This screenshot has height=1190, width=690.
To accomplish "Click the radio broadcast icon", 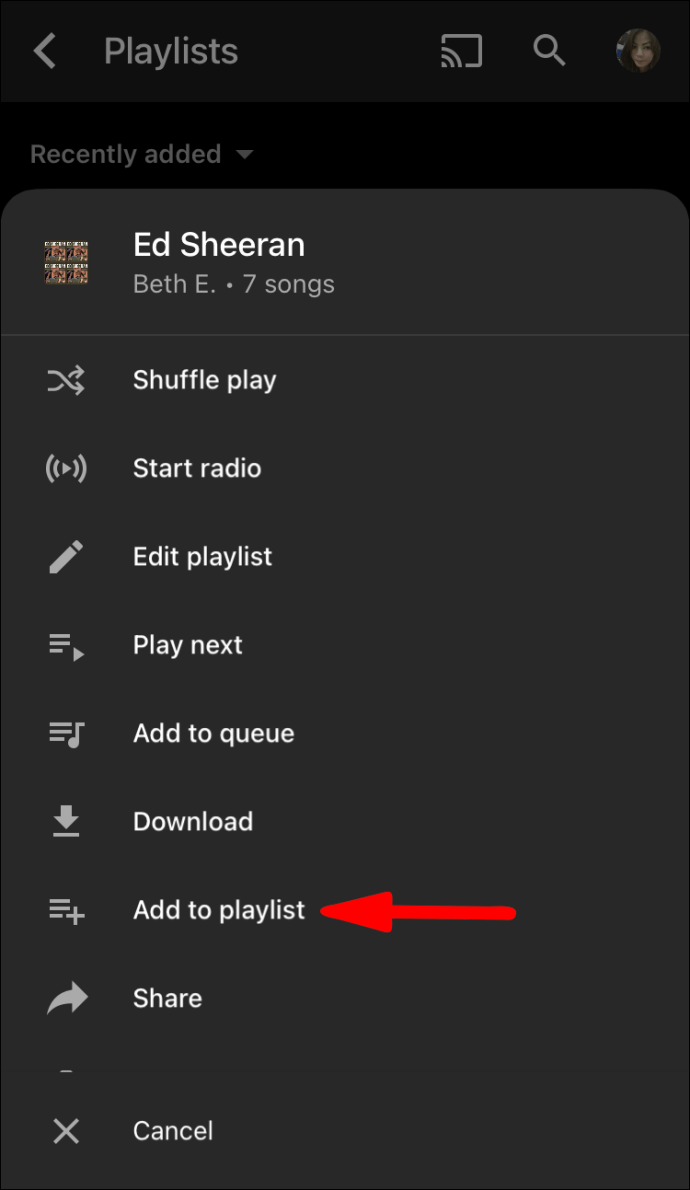I will (66, 468).
